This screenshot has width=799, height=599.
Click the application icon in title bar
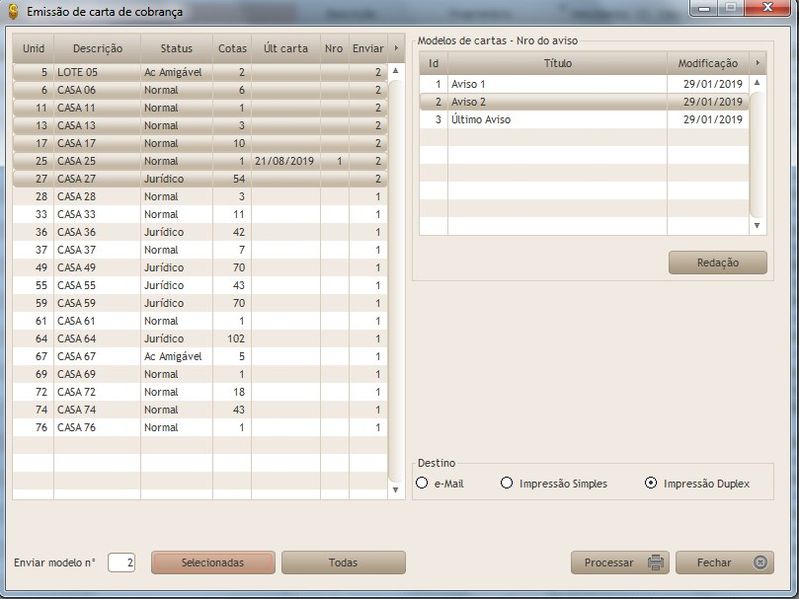coord(13,10)
